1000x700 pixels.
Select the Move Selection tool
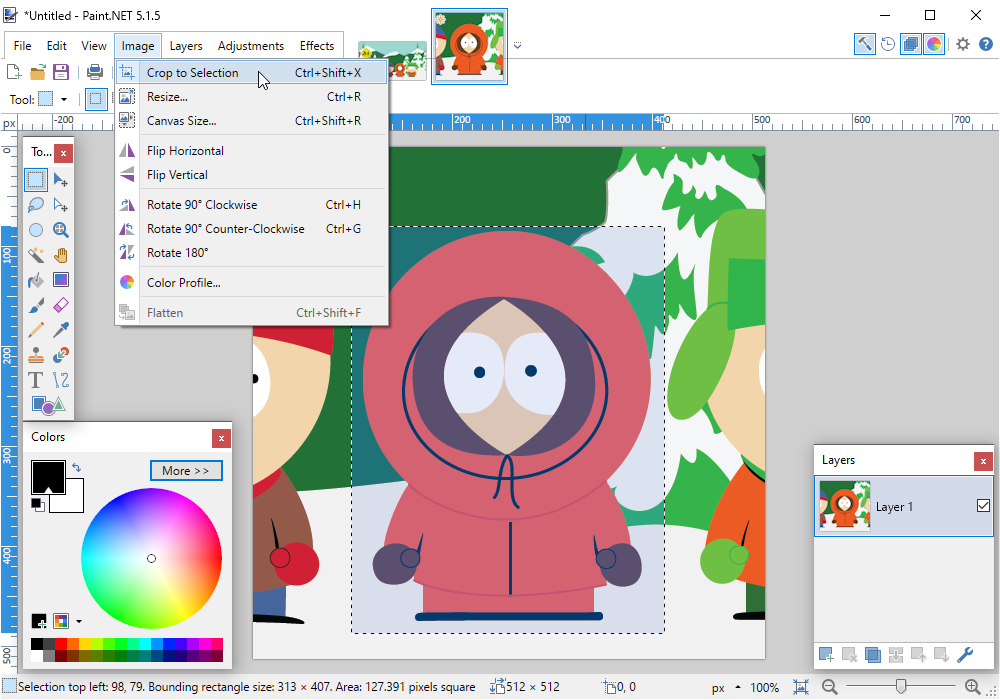61,205
